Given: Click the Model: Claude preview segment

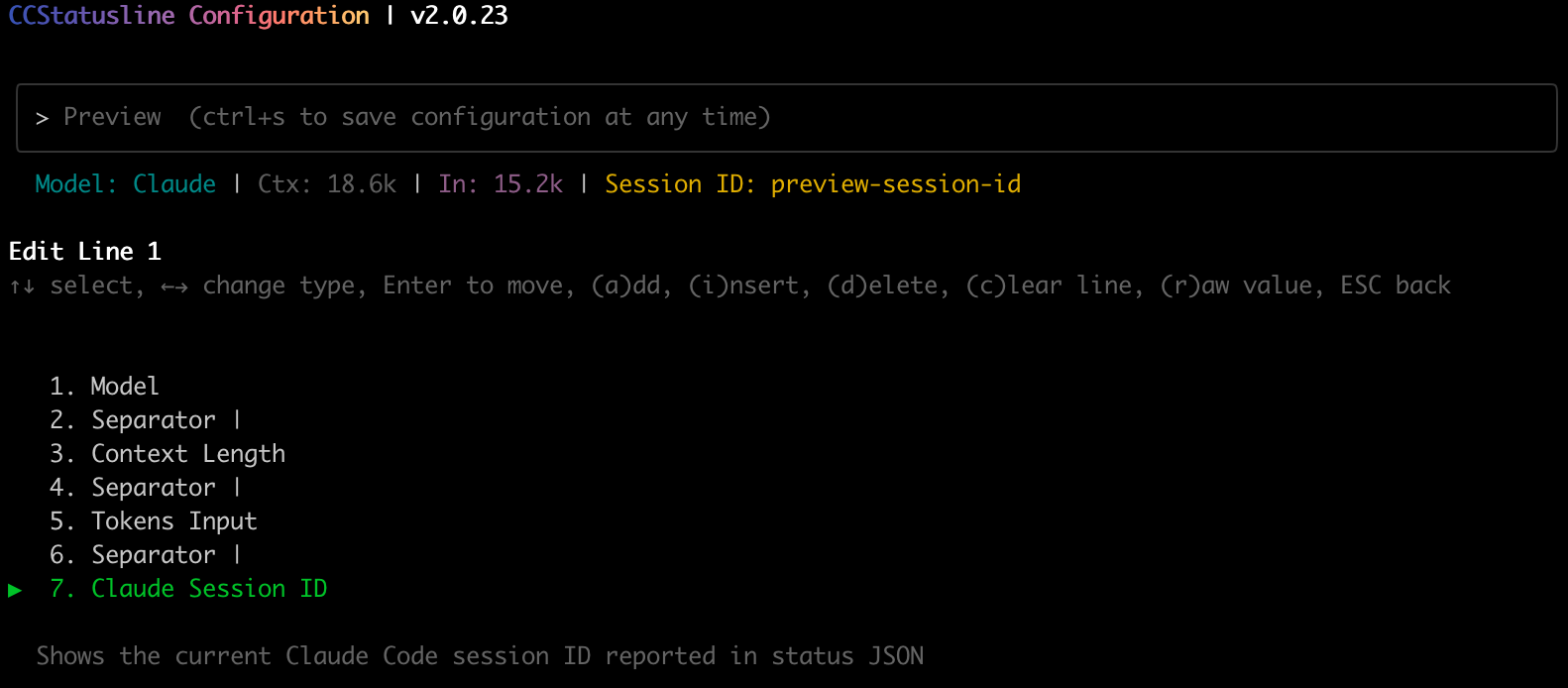Looking at the screenshot, I should [125, 184].
